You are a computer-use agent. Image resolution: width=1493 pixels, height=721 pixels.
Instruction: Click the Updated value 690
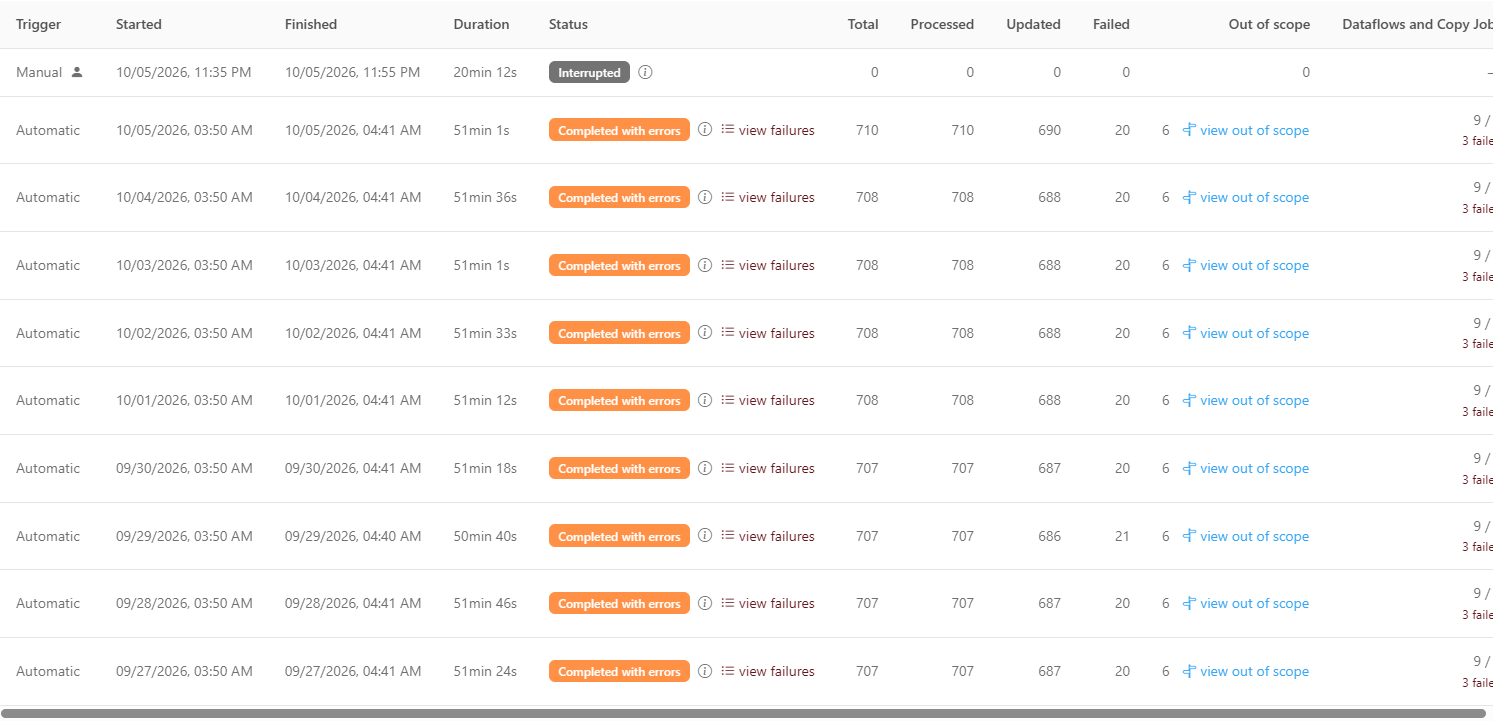click(1049, 130)
